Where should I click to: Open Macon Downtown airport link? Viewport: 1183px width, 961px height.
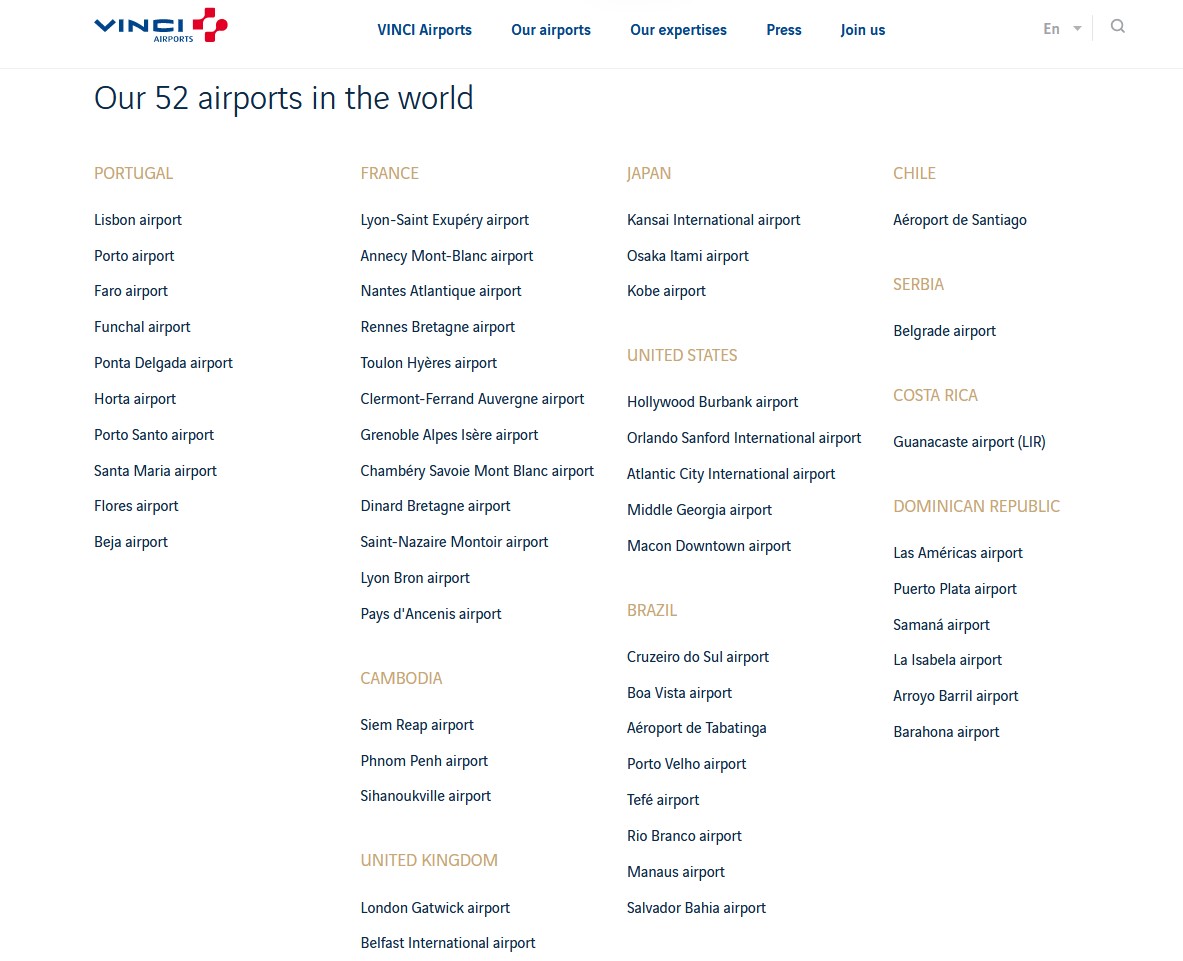pyautogui.click(x=709, y=546)
